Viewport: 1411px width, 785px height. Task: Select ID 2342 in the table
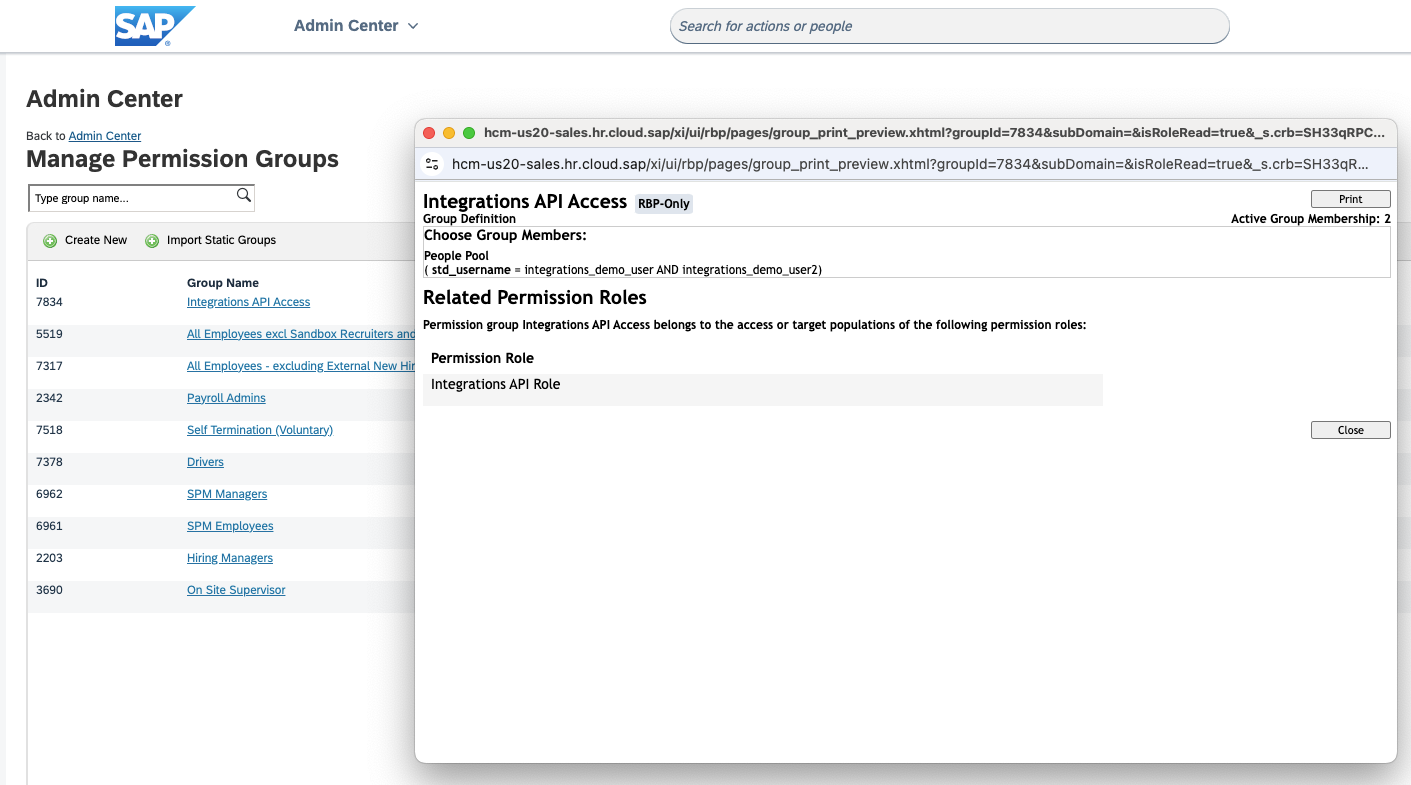tap(49, 398)
